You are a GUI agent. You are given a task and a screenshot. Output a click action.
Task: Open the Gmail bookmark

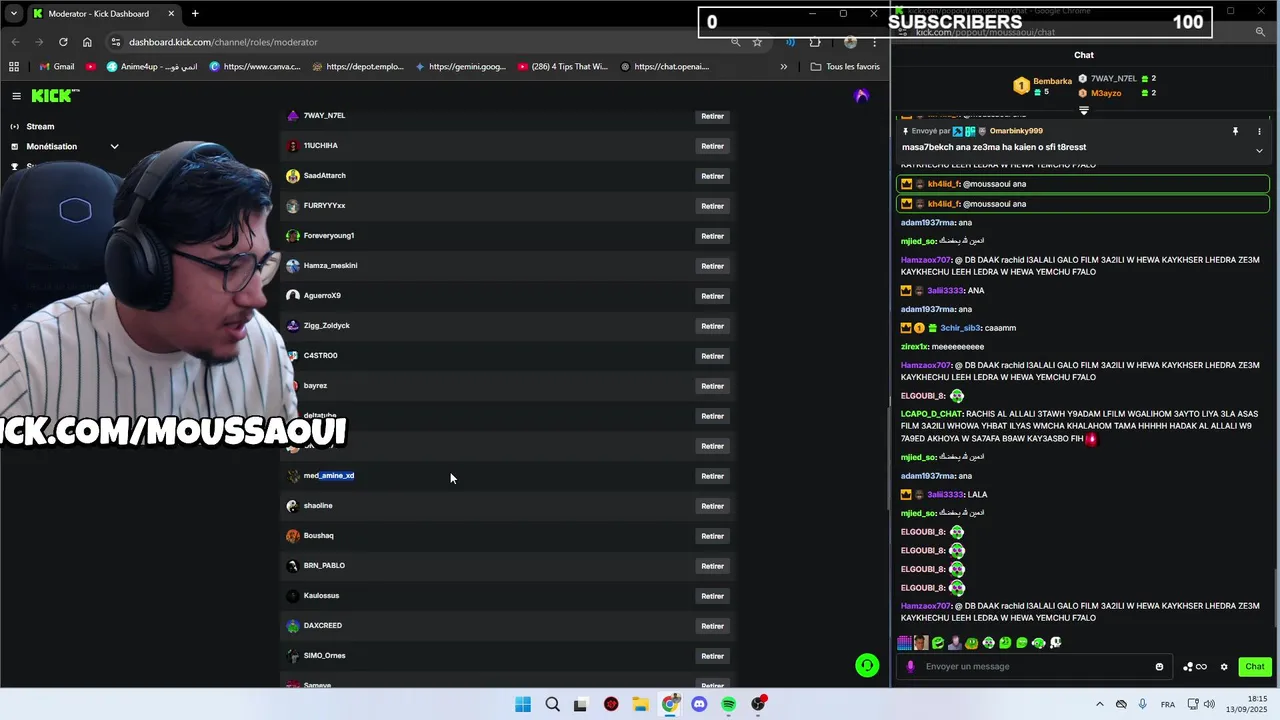click(55, 67)
